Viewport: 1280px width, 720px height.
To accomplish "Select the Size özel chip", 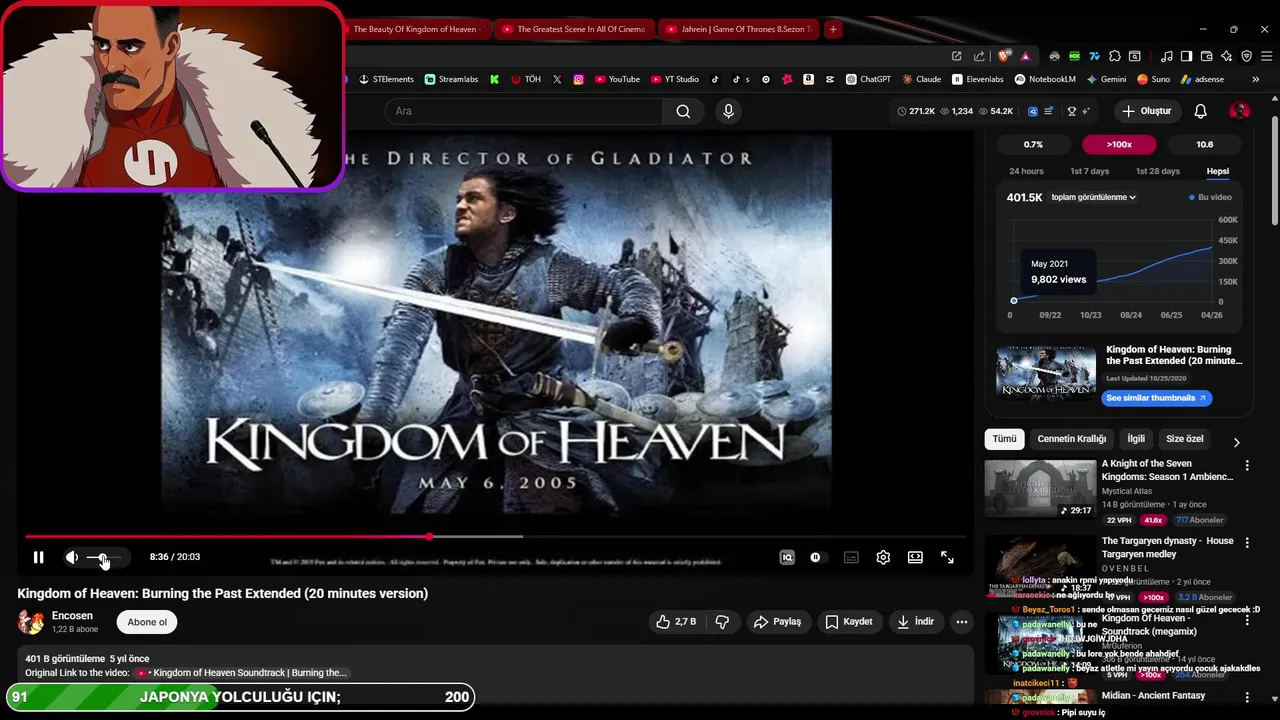I will (1185, 439).
